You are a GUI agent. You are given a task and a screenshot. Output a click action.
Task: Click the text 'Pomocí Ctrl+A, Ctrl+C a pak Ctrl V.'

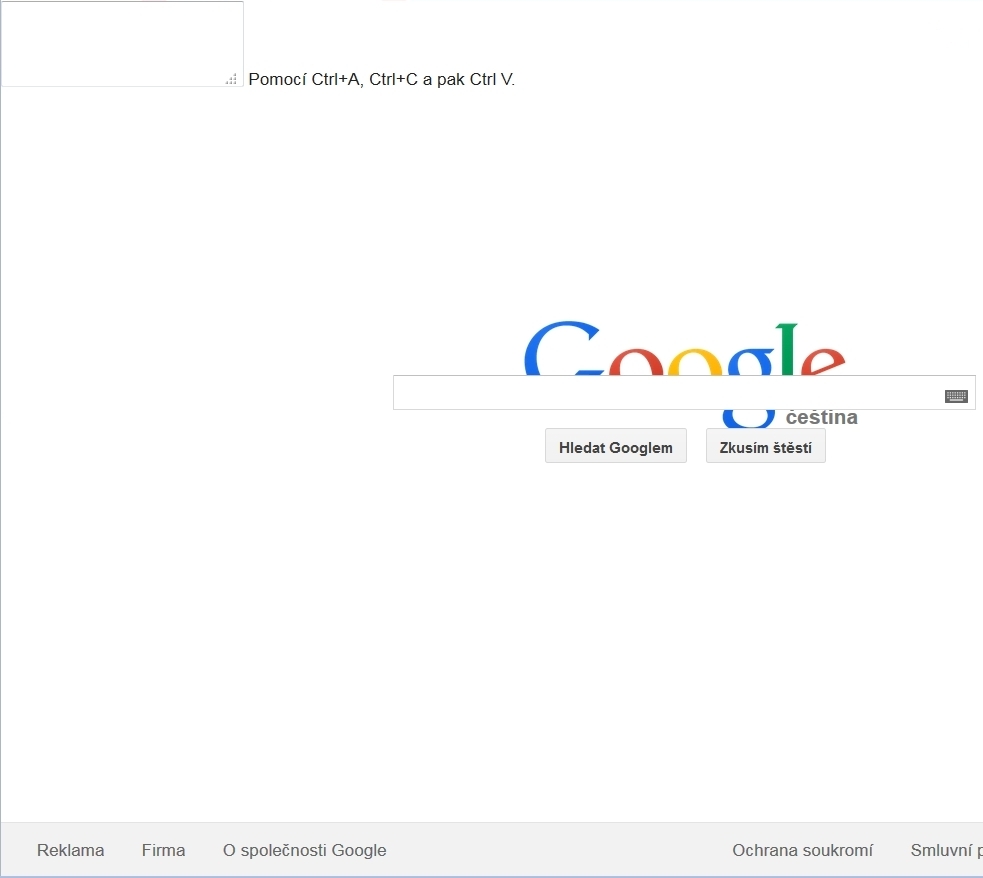381,80
